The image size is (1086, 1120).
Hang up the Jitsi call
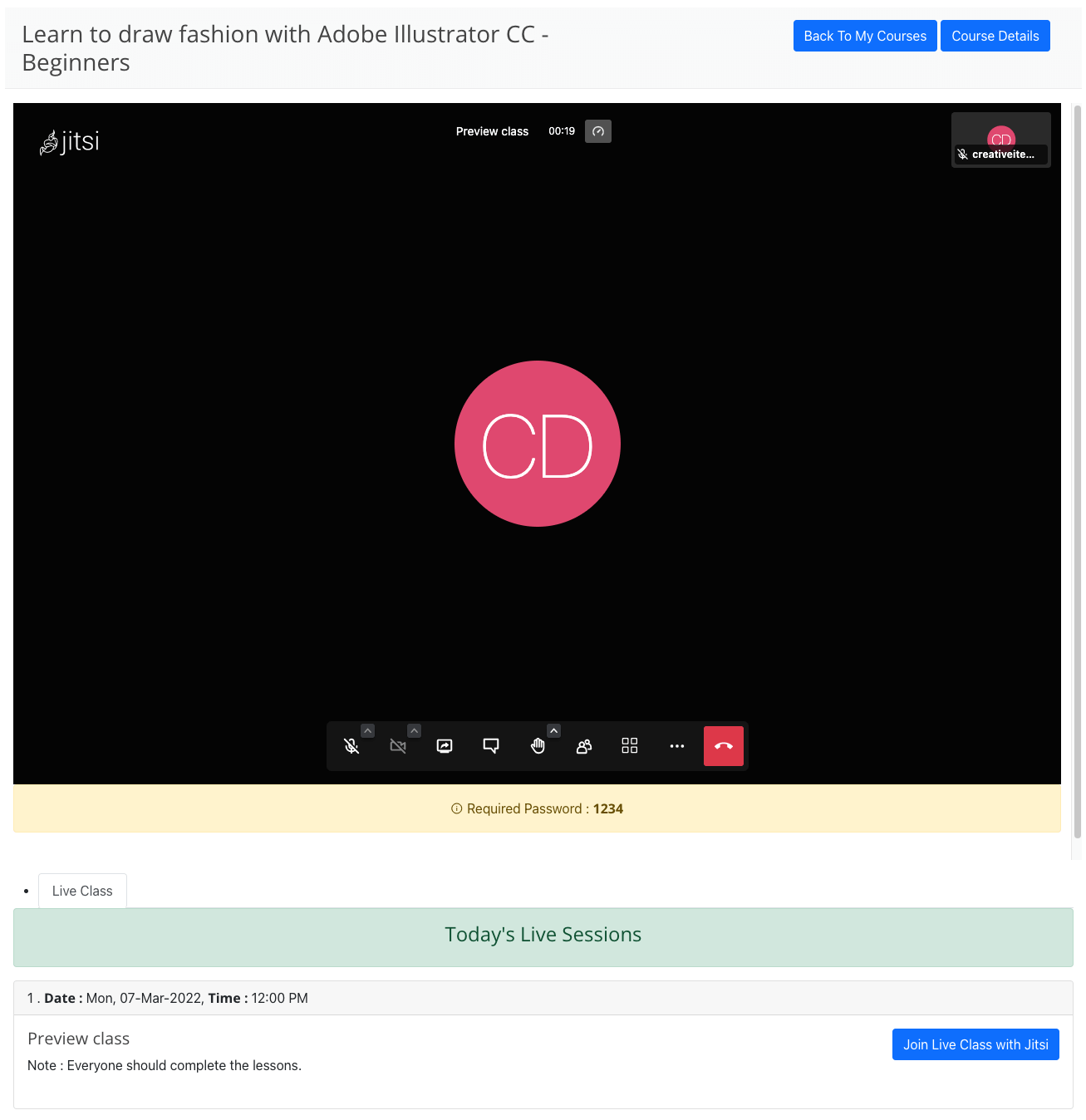point(724,746)
